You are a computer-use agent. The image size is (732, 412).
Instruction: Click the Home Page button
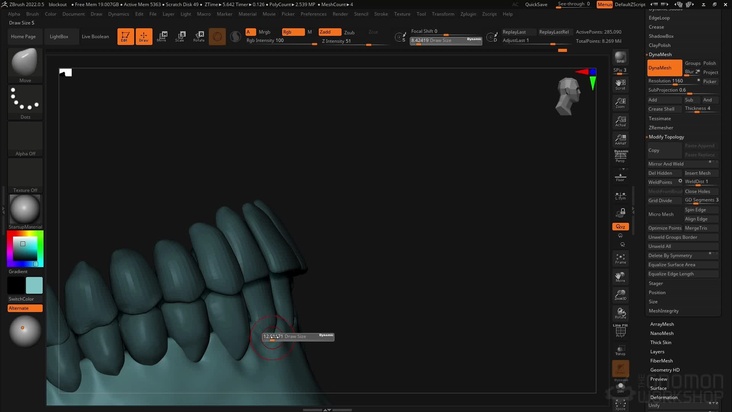tap(23, 36)
